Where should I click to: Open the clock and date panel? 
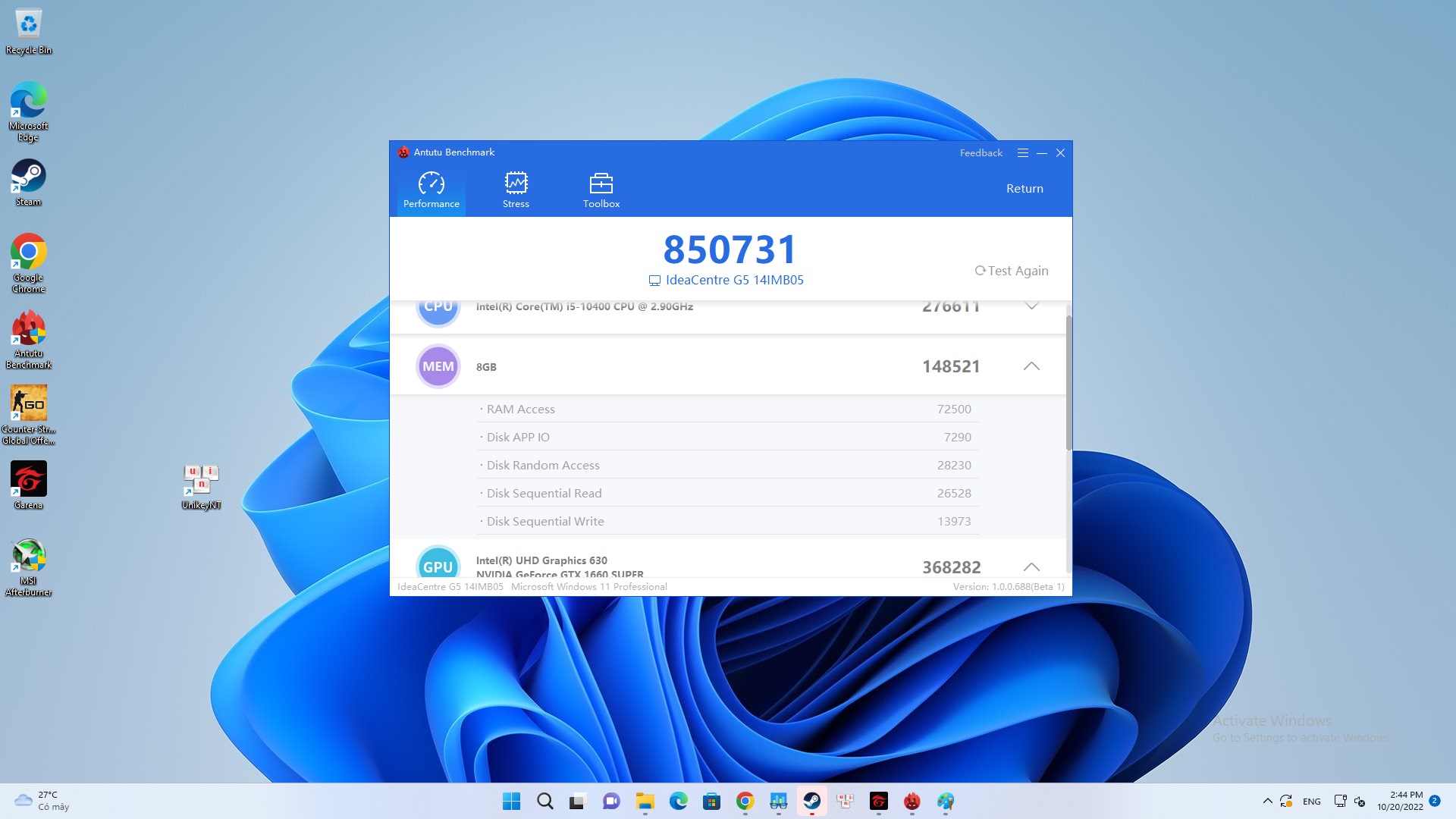coord(1400,801)
